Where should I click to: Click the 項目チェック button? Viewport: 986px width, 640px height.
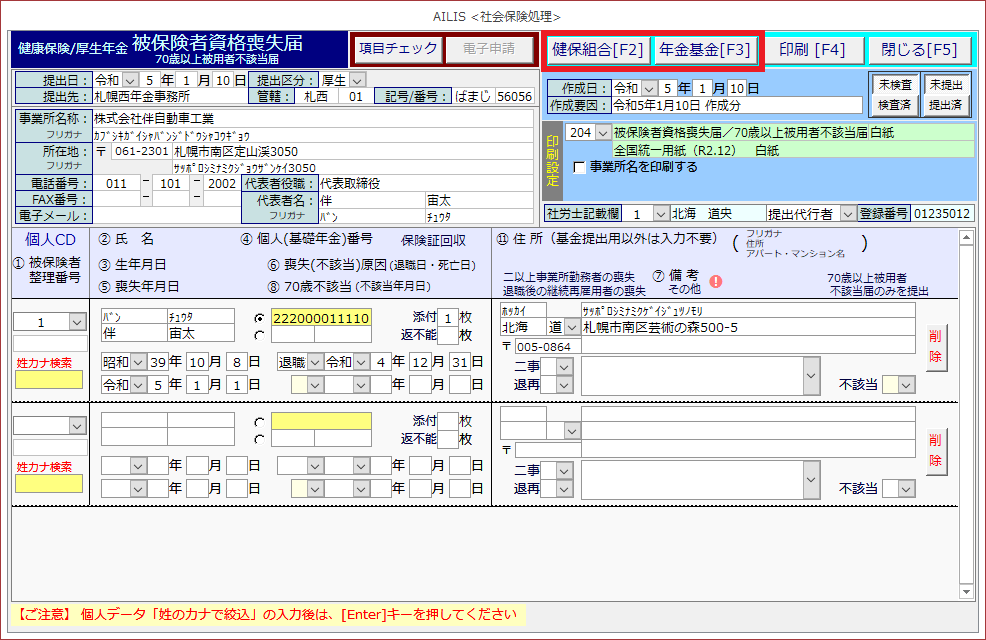[x=399, y=48]
